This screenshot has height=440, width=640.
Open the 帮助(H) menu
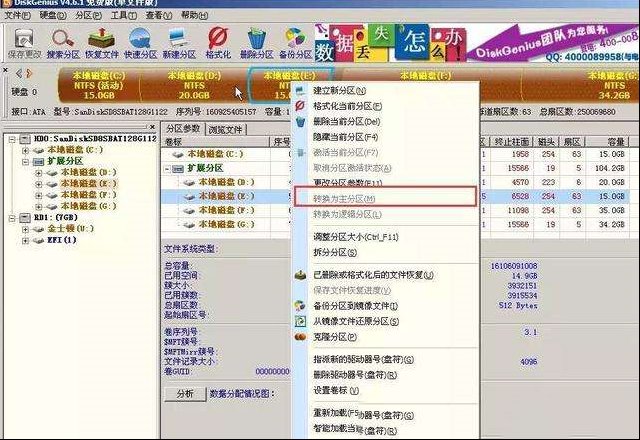pyautogui.click(x=194, y=16)
